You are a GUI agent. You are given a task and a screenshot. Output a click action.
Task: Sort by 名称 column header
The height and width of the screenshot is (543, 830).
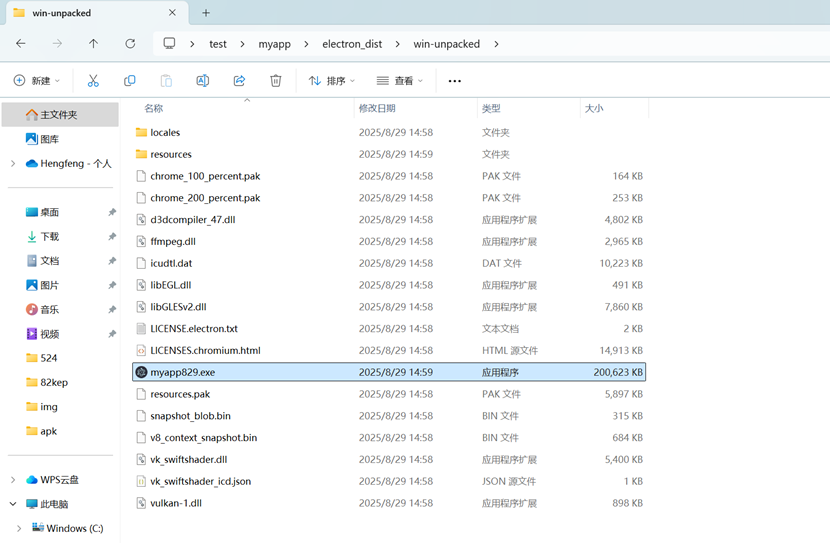coord(154,108)
